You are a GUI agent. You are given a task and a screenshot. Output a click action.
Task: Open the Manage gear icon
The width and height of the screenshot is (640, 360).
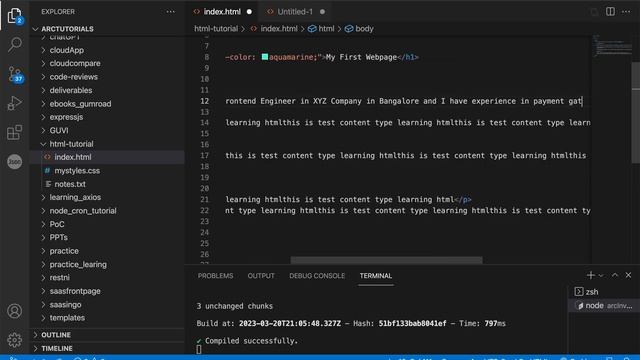click(x=15, y=340)
